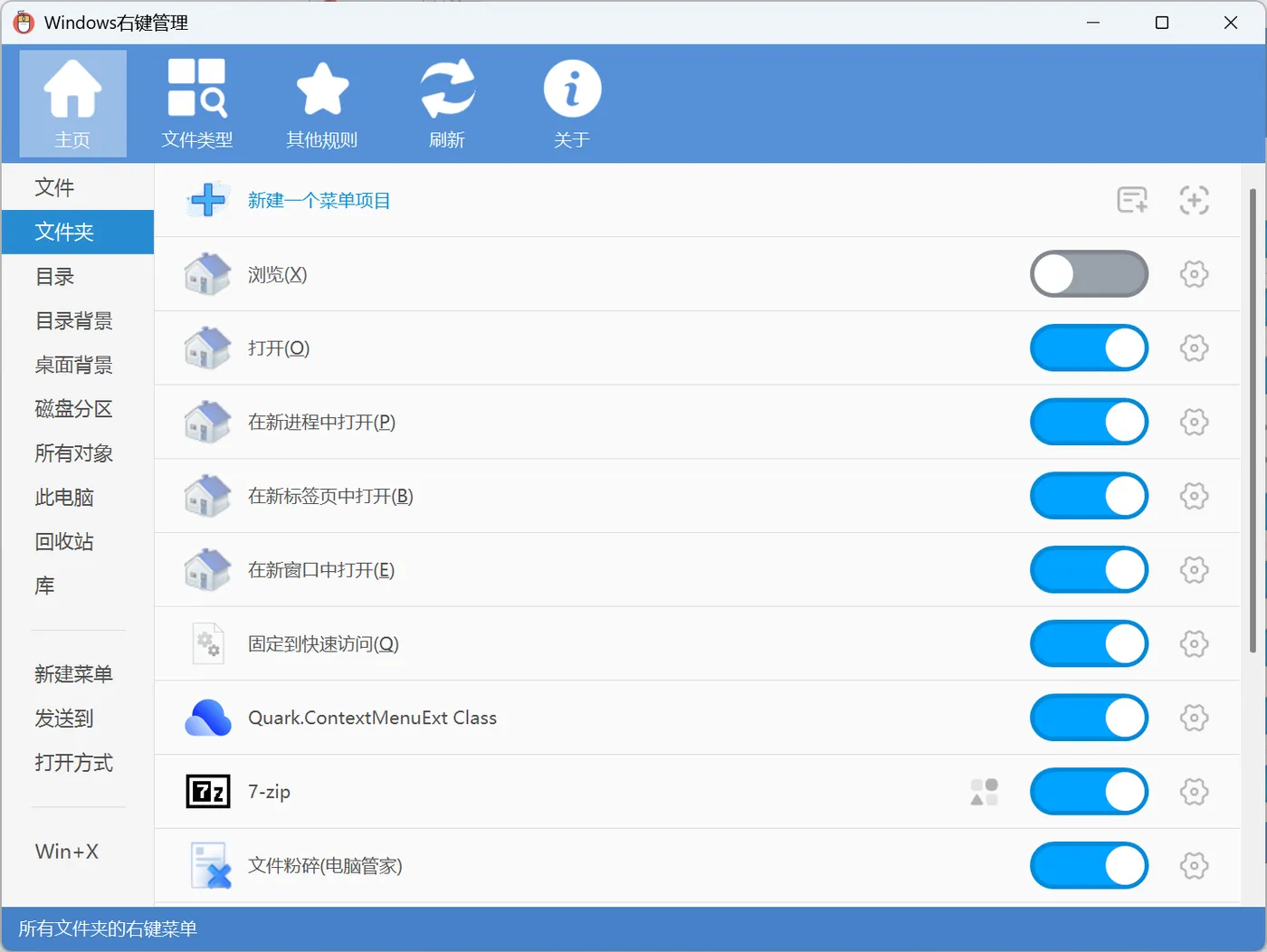1267x952 pixels.
Task: Disable 固定到快速访问(Q) toggle
Action: [1089, 643]
